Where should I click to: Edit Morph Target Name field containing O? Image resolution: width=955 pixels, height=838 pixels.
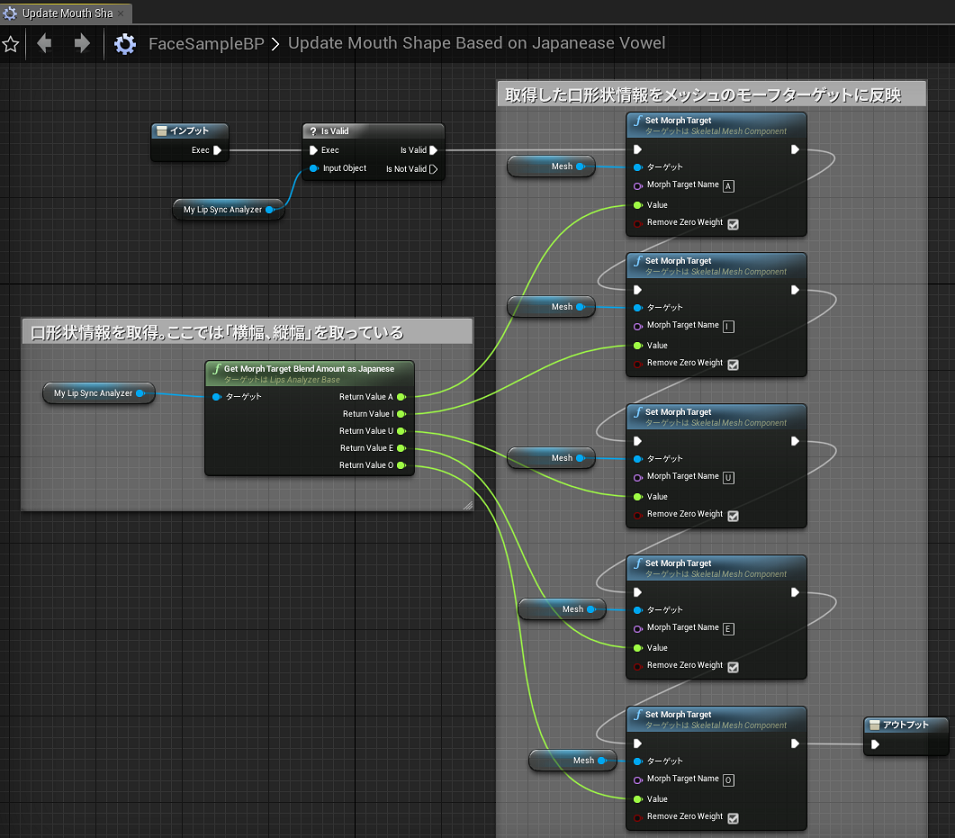click(728, 780)
